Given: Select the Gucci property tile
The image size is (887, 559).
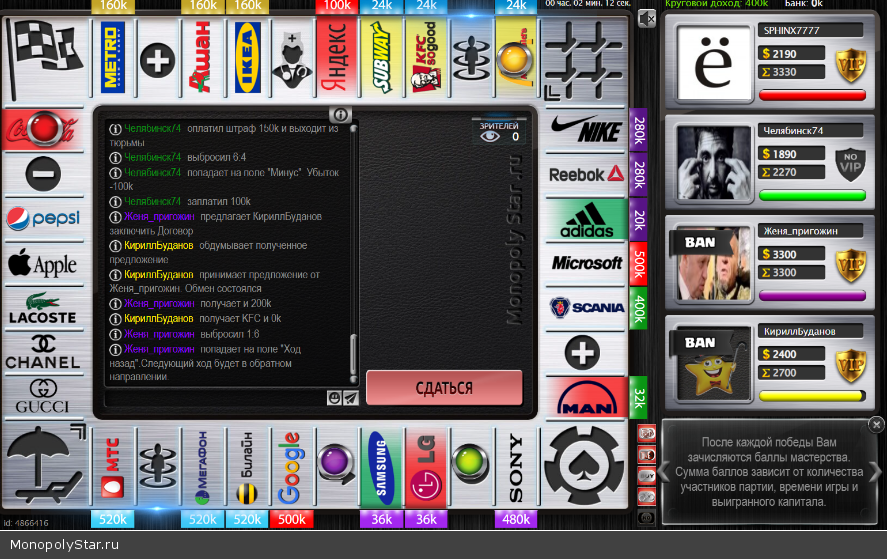Looking at the screenshot, I should [43, 397].
